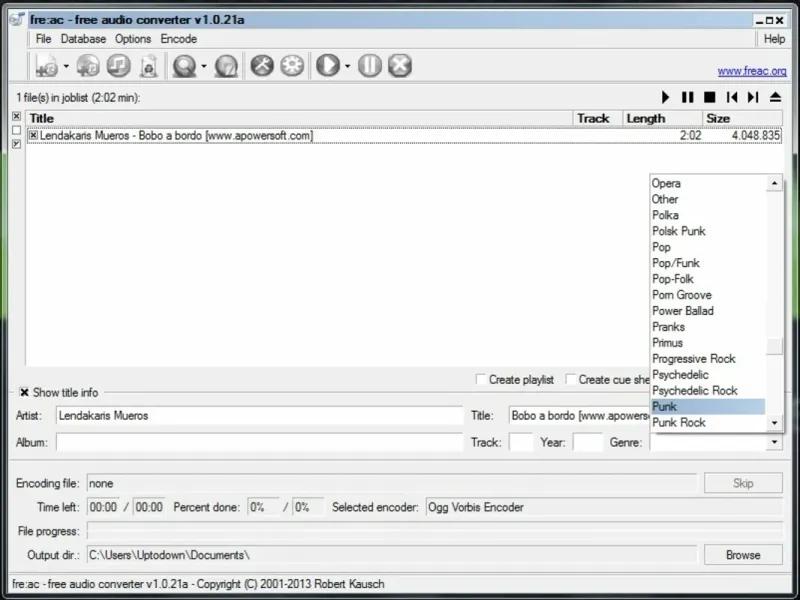
Task: Click the Add audio files toolbar icon
Action: (46, 66)
